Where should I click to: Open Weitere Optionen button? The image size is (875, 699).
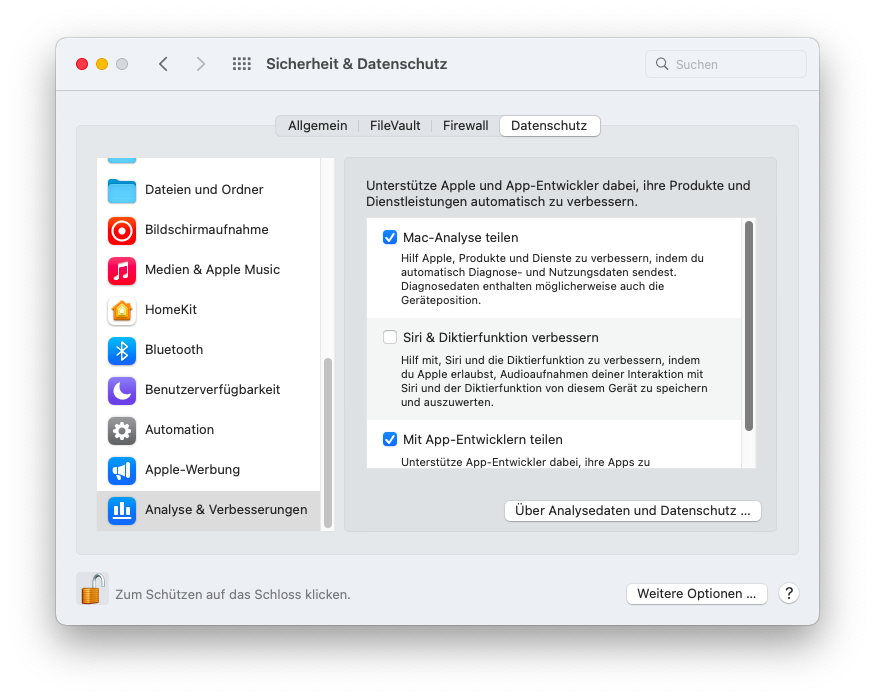coord(696,594)
